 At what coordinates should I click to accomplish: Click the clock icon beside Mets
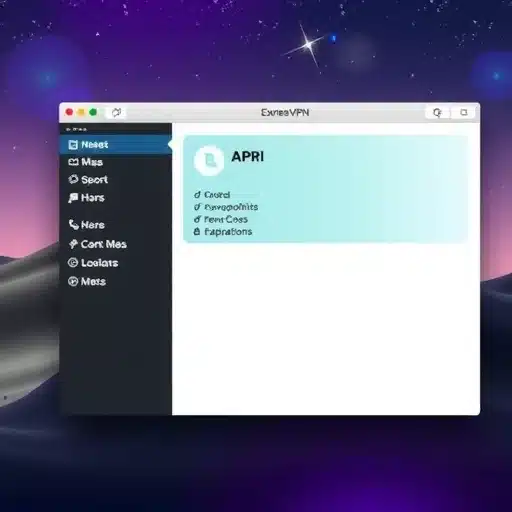coord(73,282)
